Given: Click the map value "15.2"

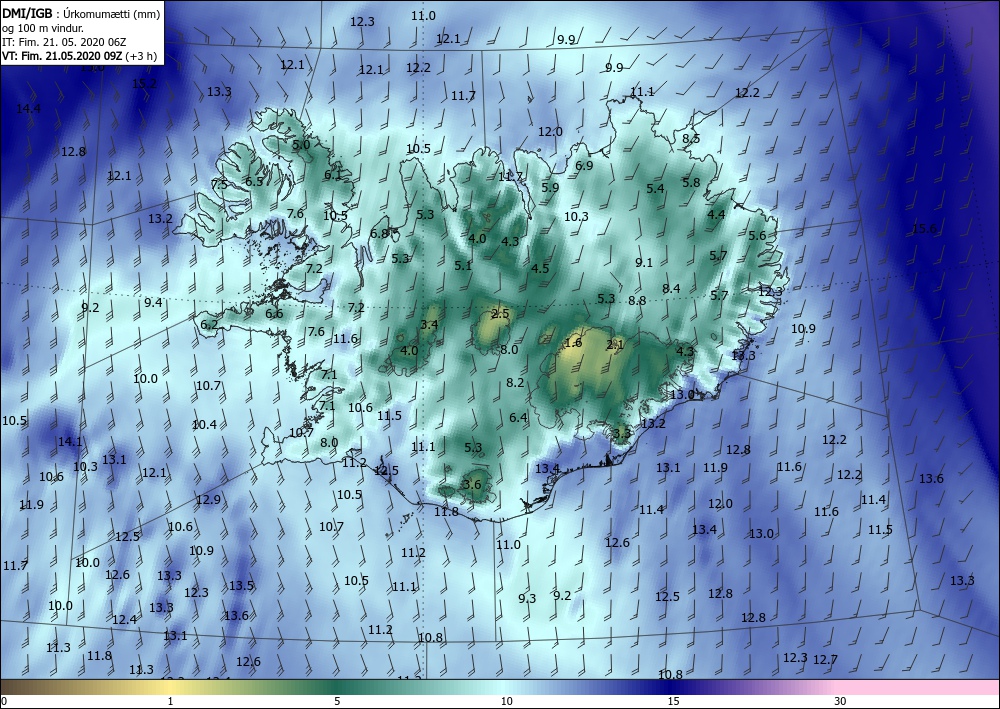Looking at the screenshot, I should pos(144,84).
